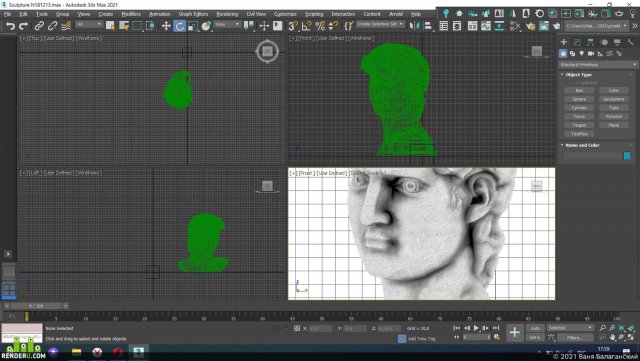Click the Redo arrow icon

pos(24,26)
